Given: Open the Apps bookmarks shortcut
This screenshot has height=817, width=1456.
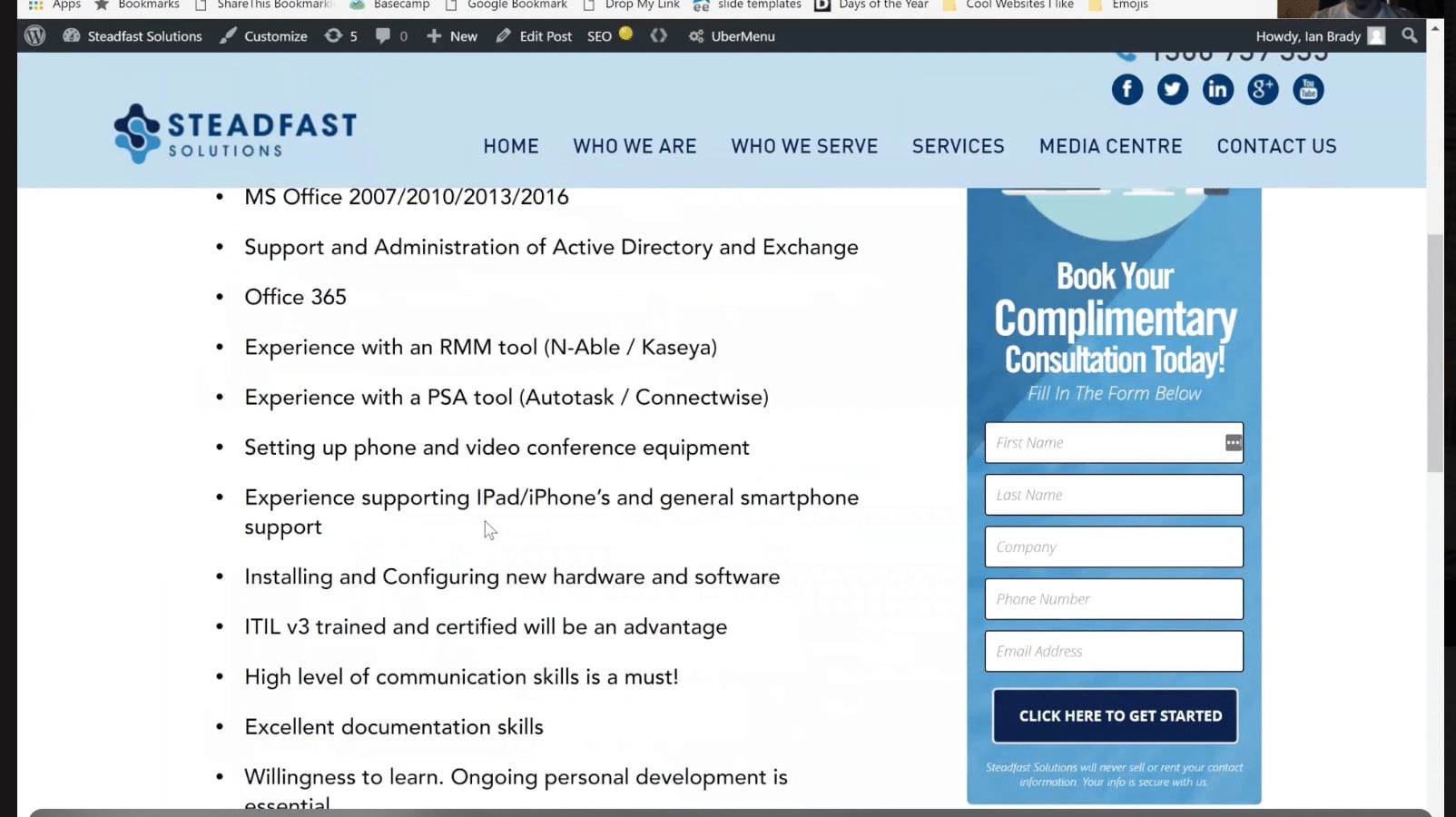Looking at the screenshot, I should coord(55,5).
